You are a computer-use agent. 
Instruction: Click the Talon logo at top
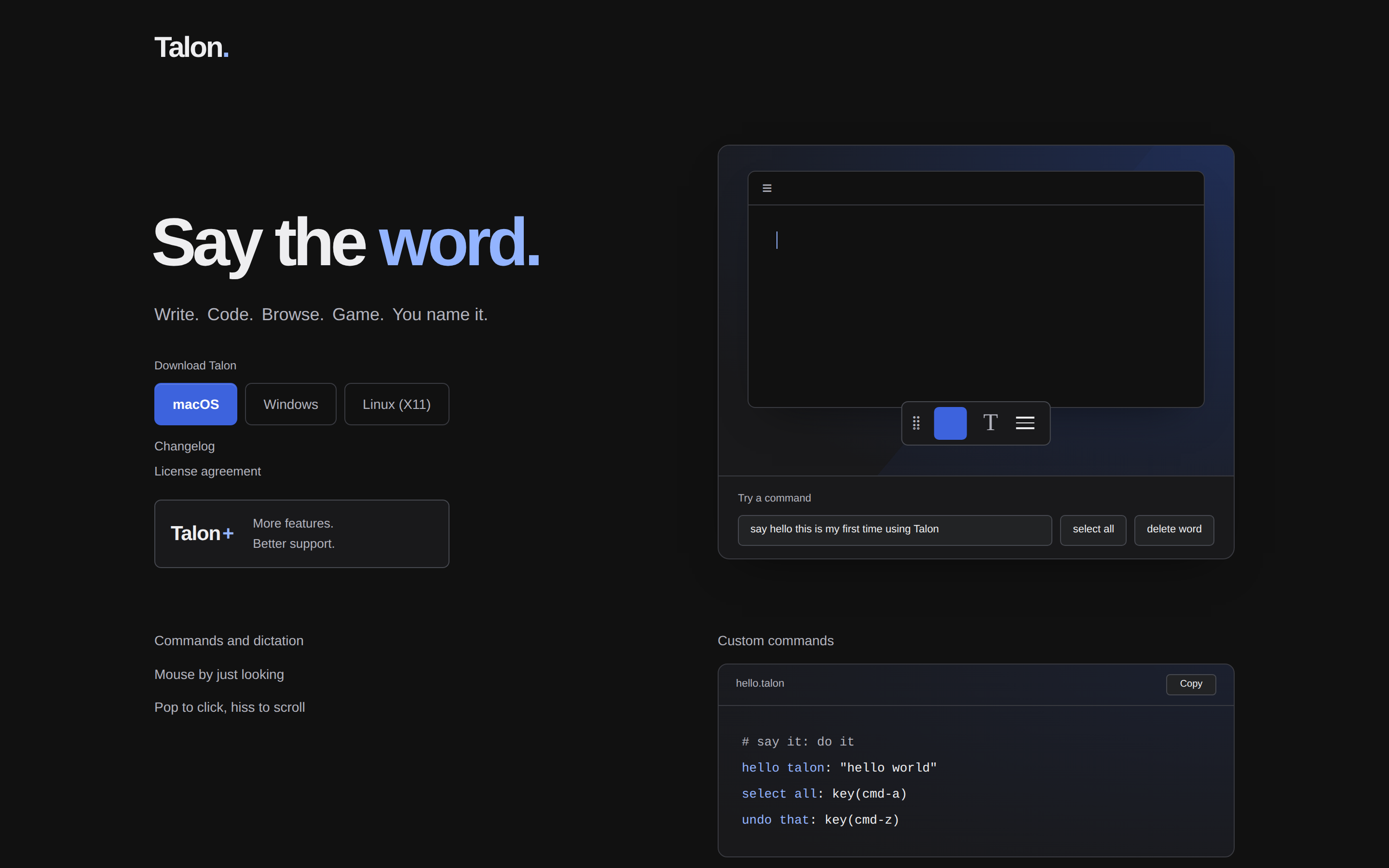(191, 47)
